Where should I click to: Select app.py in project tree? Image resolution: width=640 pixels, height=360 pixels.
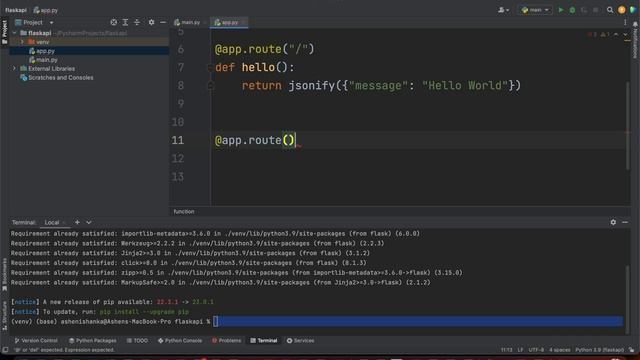(x=45, y=51)
